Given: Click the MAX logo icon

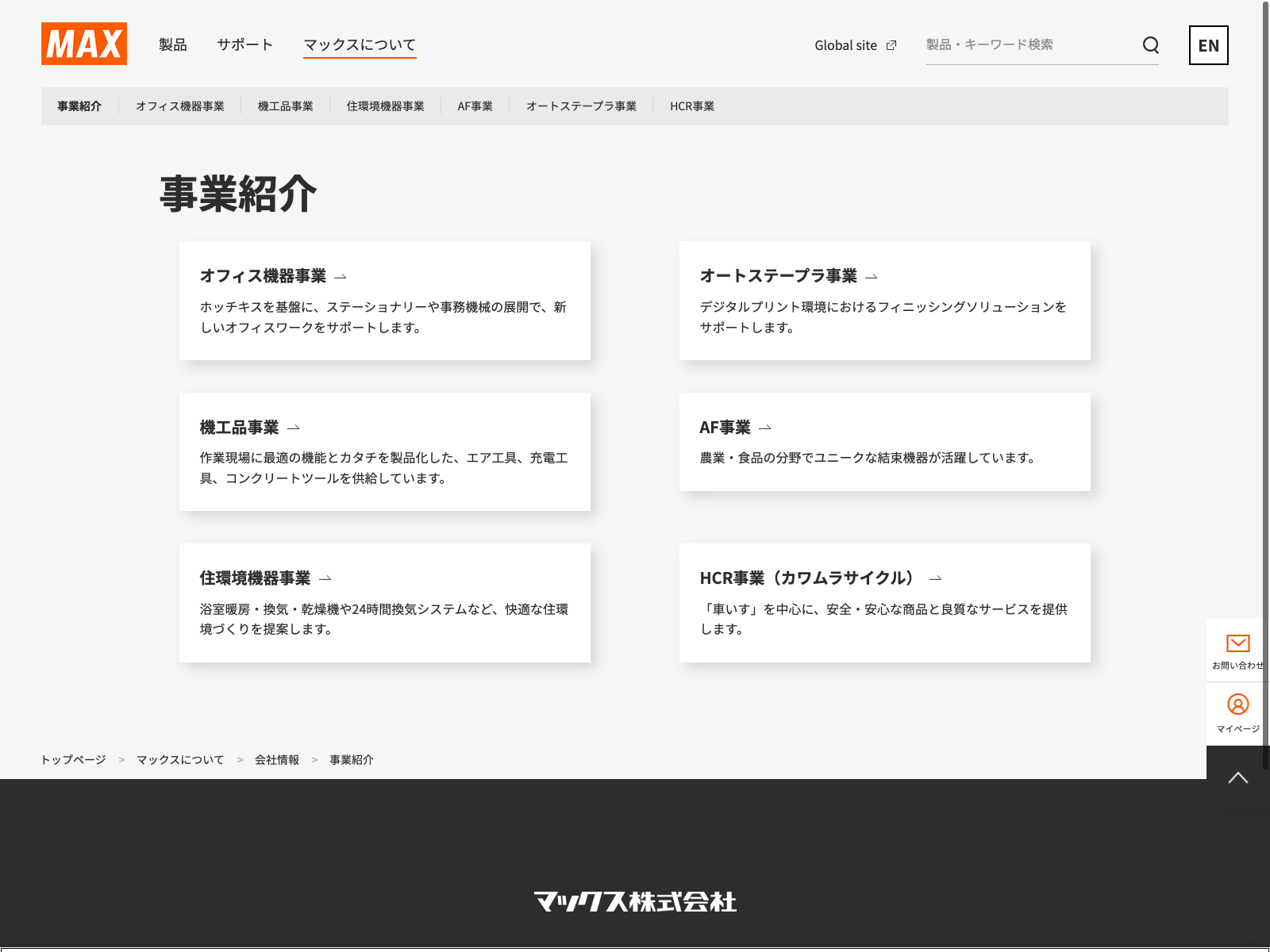Looking at the screenshot, I should tap(84, 44).
